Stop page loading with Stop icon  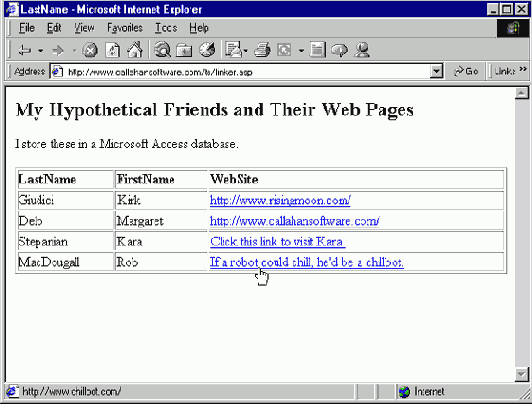(x=90, y=50)
